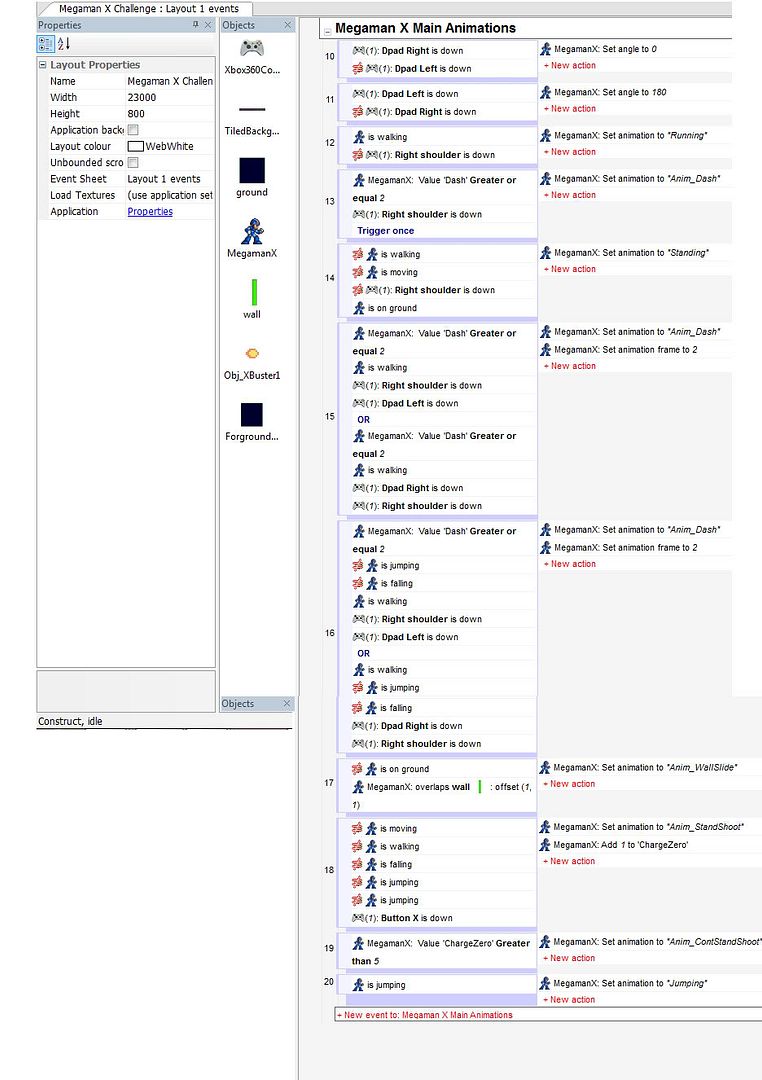Image resolution: width=762 pixels, height=1080 pixels.
Task: Add new action to event 17
Action: click(569, 784)
